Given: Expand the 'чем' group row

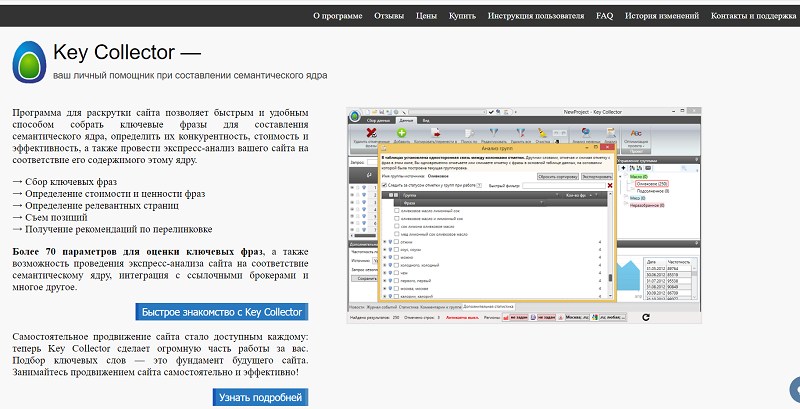Looking at the screenshot, I should pyautogui.click(x=385, y=273).
